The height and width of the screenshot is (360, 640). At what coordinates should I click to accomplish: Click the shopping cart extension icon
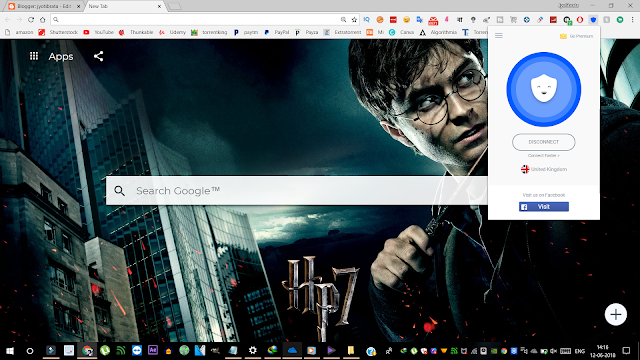tap(513, 20)
